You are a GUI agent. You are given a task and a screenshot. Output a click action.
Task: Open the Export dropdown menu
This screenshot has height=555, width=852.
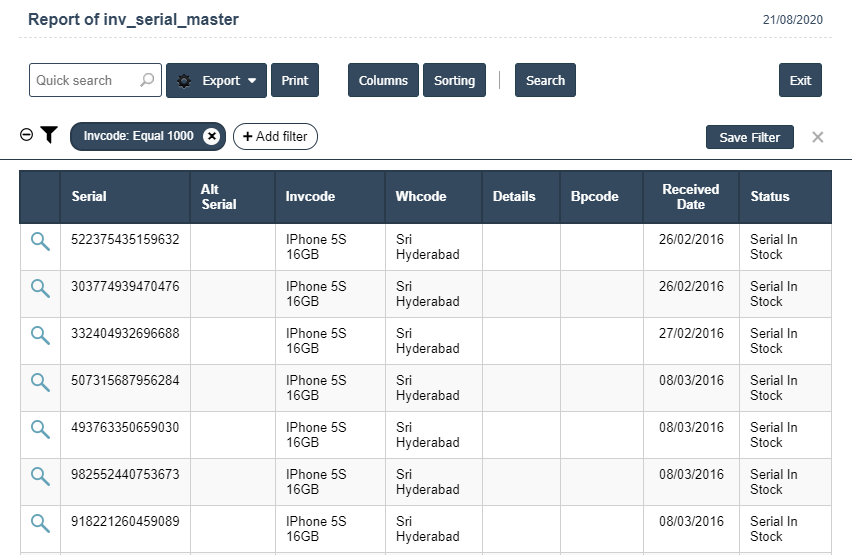click(x=217, y=81)
